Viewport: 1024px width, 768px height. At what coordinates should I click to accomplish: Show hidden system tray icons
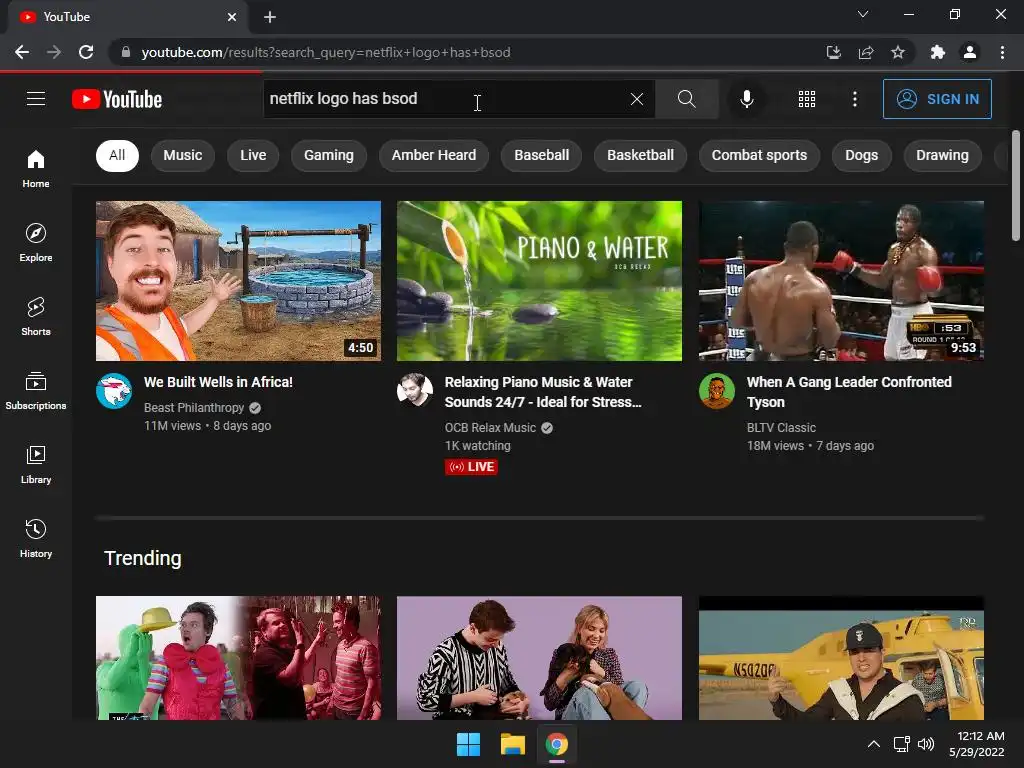click(x=874, y=744)
